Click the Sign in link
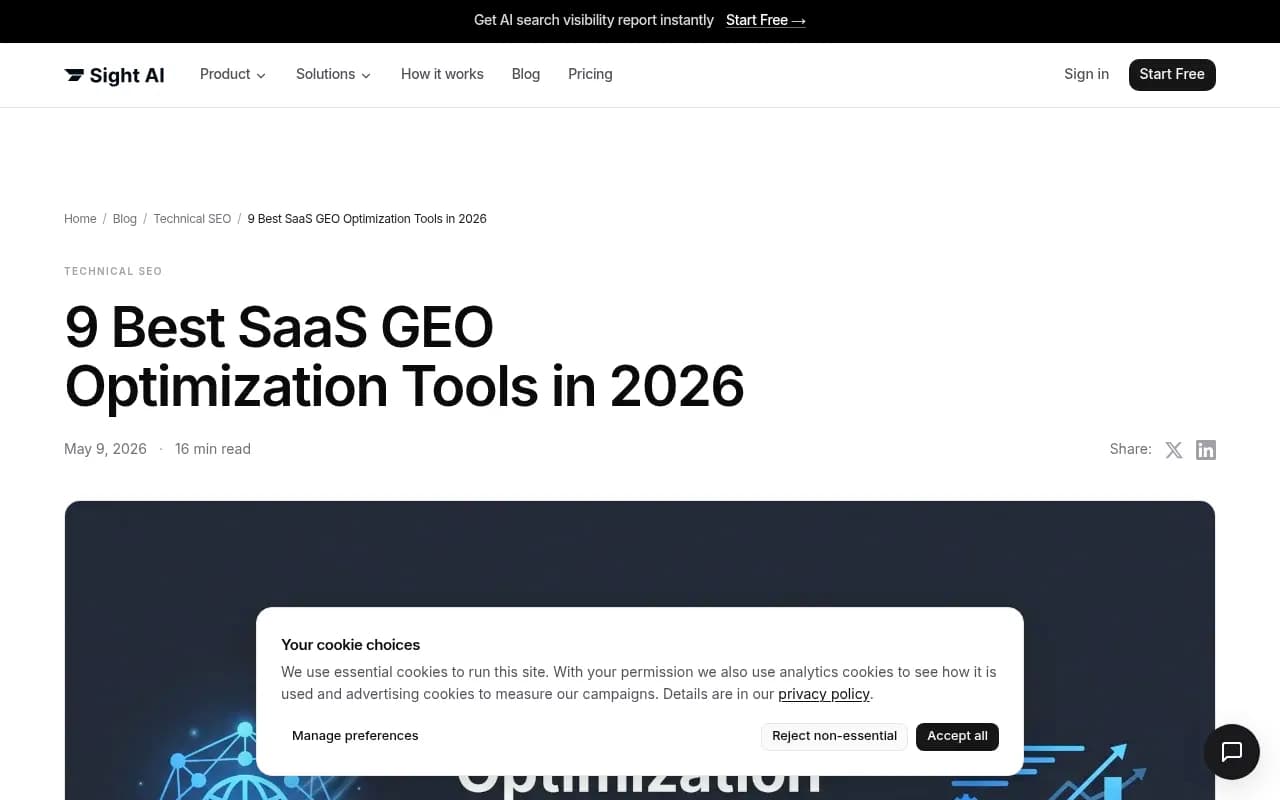 click(x=1086, y=74)
